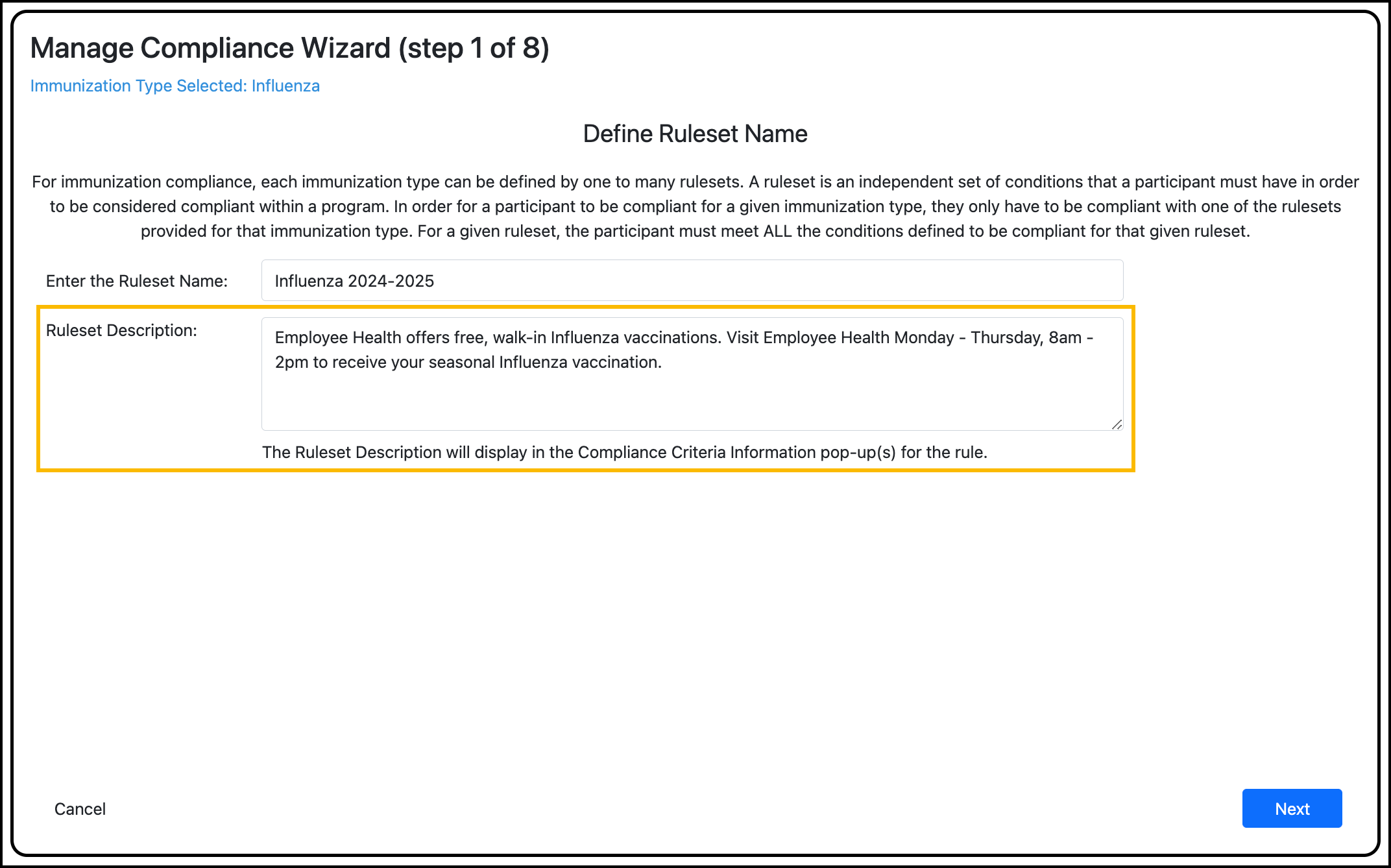Click the Next button

[x=1291, y=808]
